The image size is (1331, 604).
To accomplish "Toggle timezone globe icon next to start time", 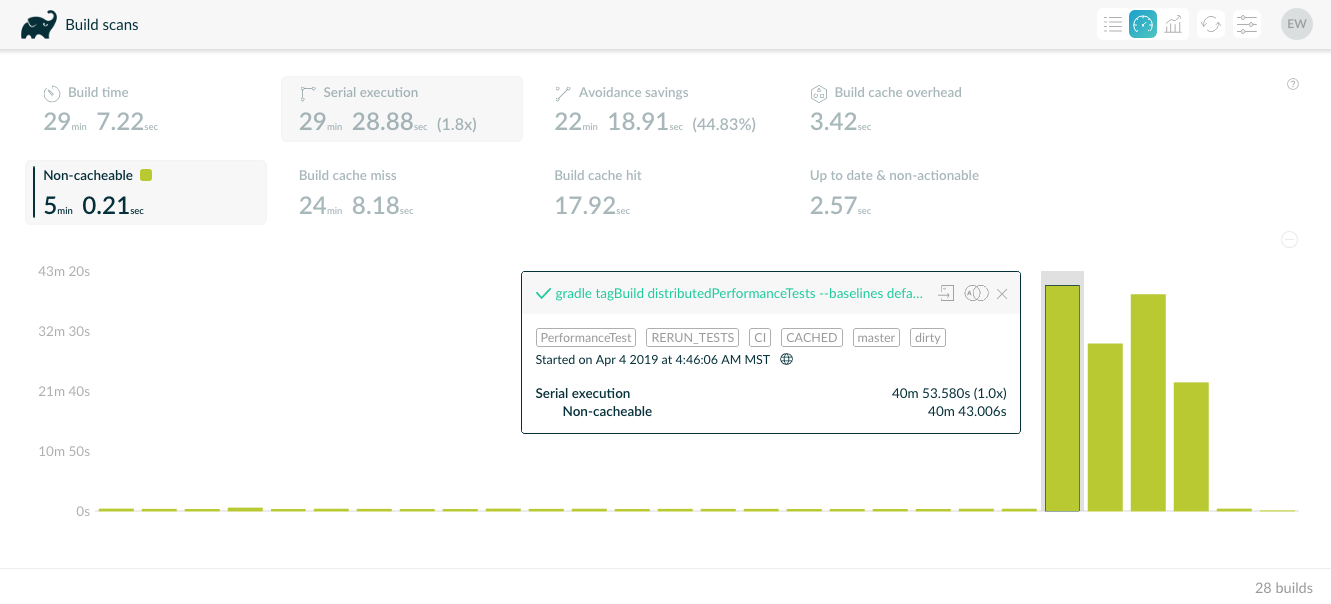I will [786, 359].
